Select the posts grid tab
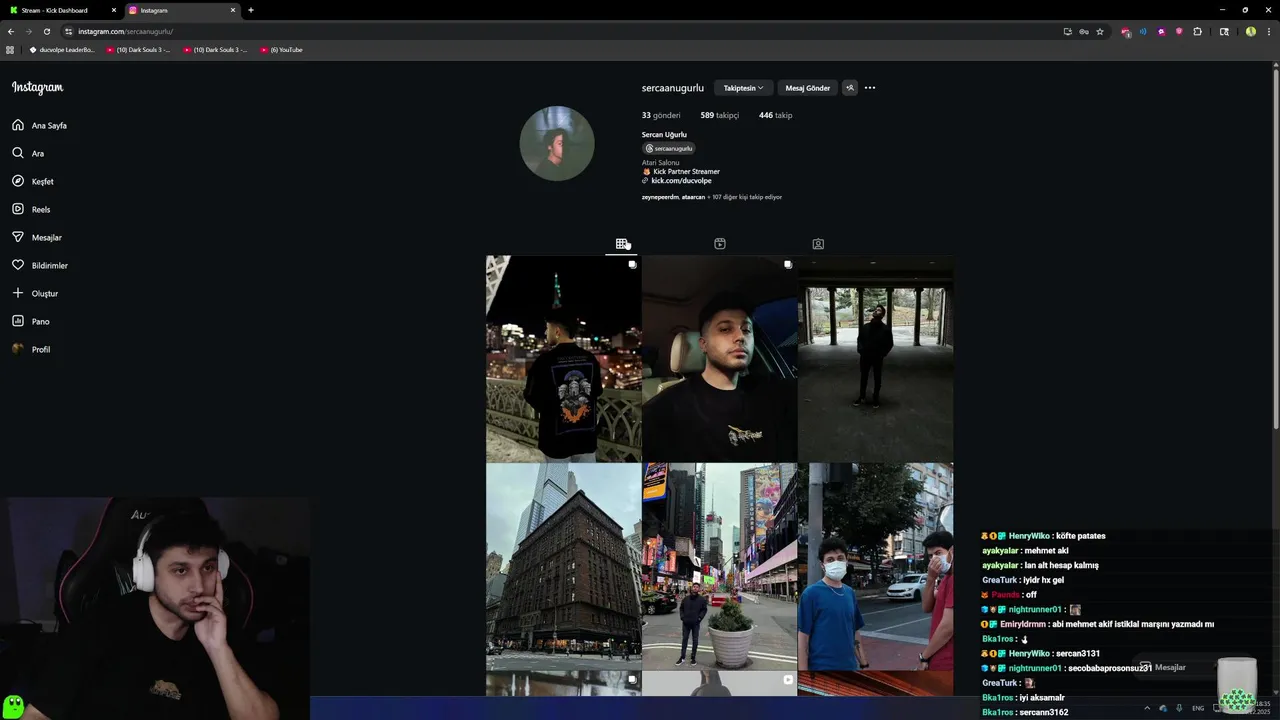This screenshot has height=720, width=1280. click(x=621, y=244)
